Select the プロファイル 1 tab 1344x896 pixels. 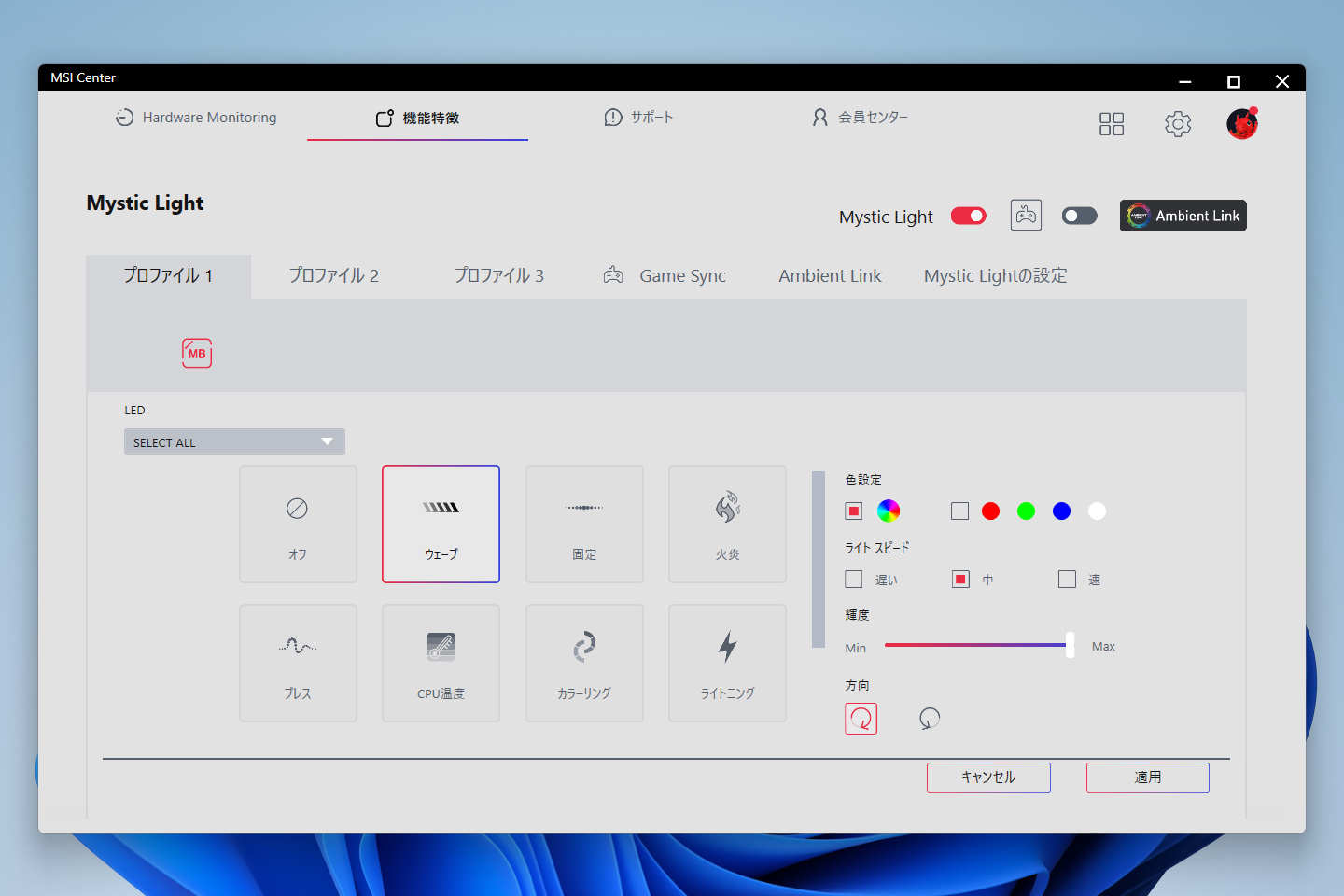click(x=168, y=276)
